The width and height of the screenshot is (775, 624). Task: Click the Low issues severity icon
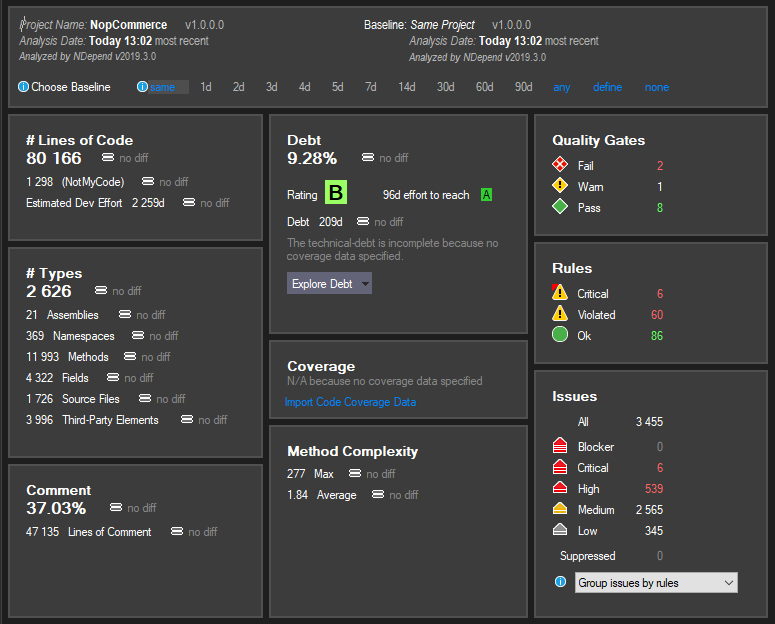tap(560, 530)
